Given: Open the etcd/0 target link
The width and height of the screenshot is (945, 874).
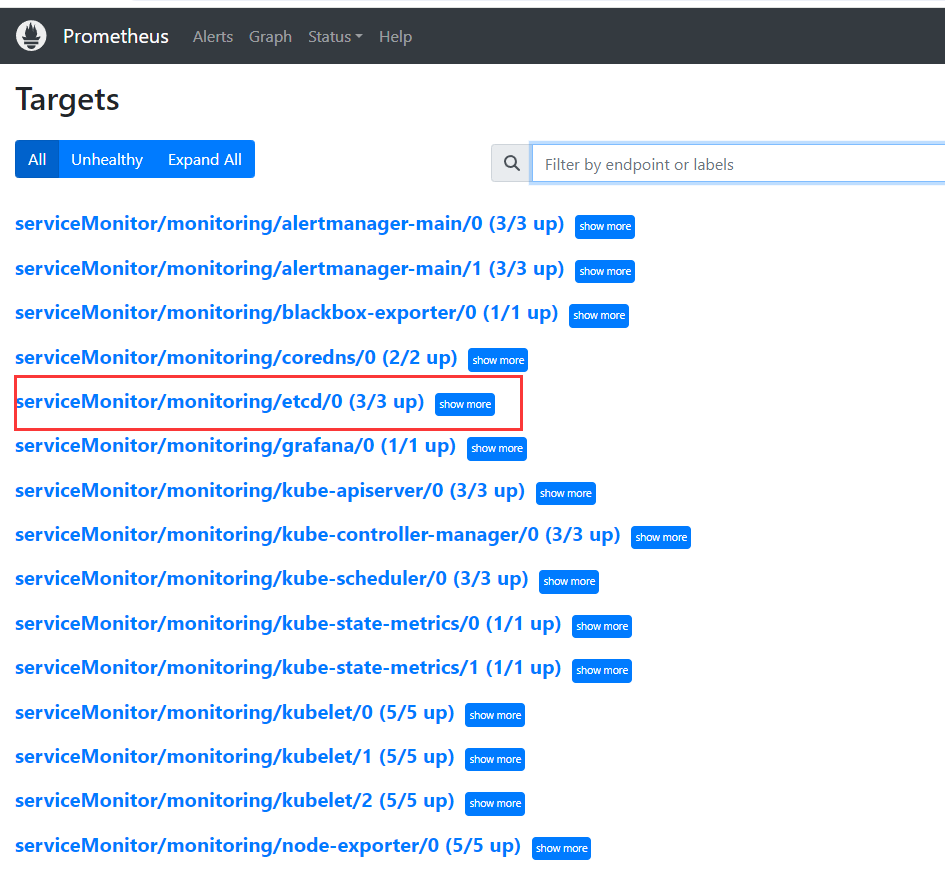Looking at the screenshot, I should click(x=219, y=401).
